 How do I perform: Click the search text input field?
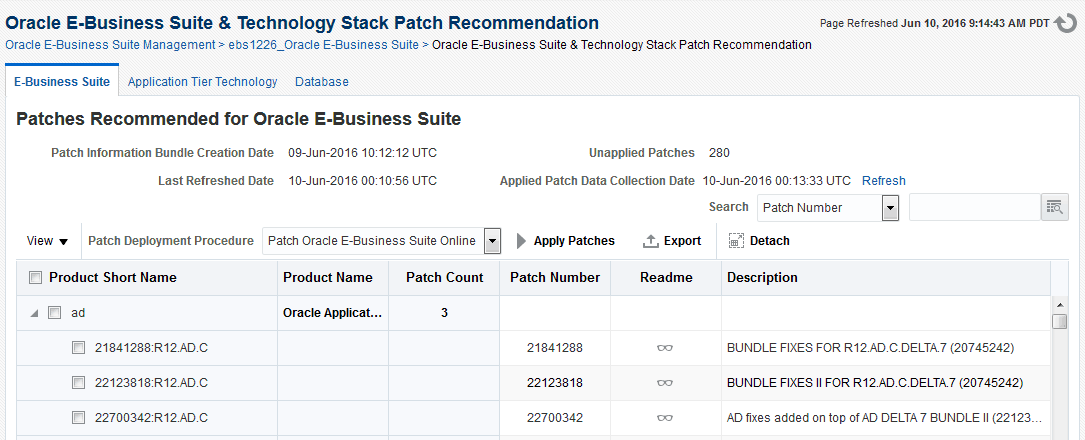[974, 207]
